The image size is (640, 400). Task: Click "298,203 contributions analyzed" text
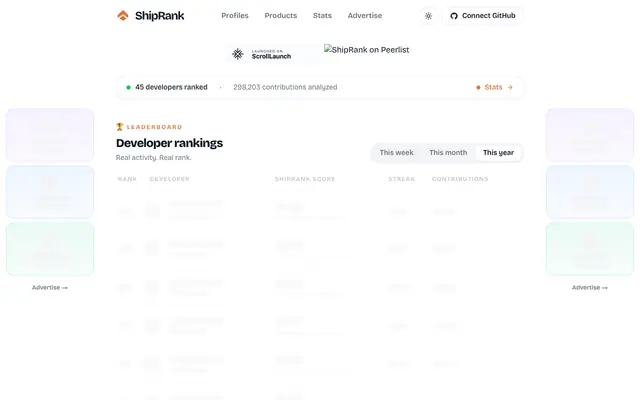(285, 87)
